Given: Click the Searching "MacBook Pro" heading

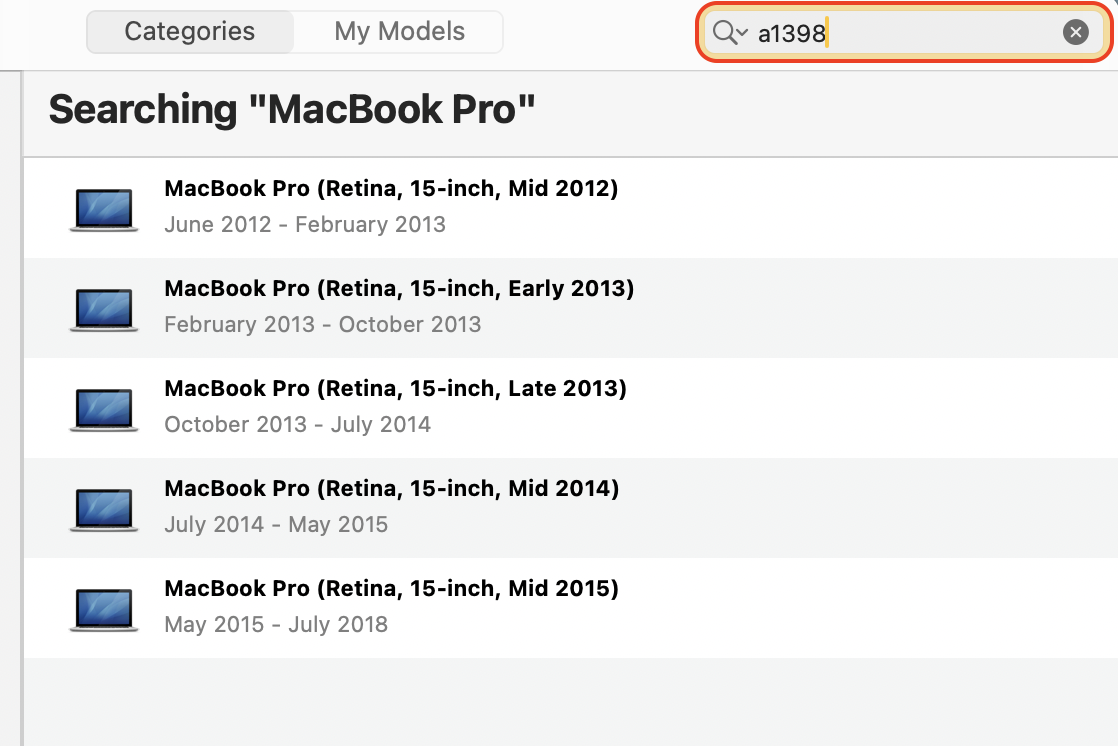Looking at the screenshot, I should pos(292,109).
